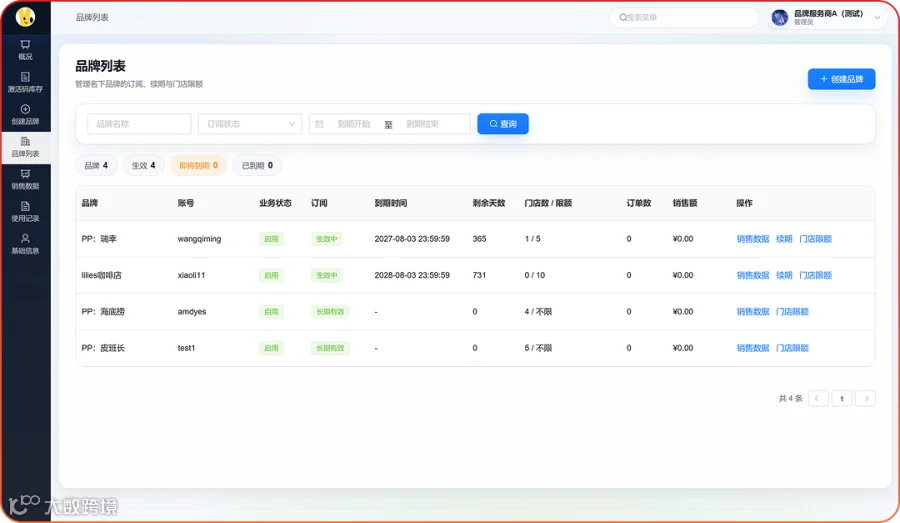Click 门店限额 for lilies咖啡店
Viewport: 900px width, 523px height.
[816, 276]
